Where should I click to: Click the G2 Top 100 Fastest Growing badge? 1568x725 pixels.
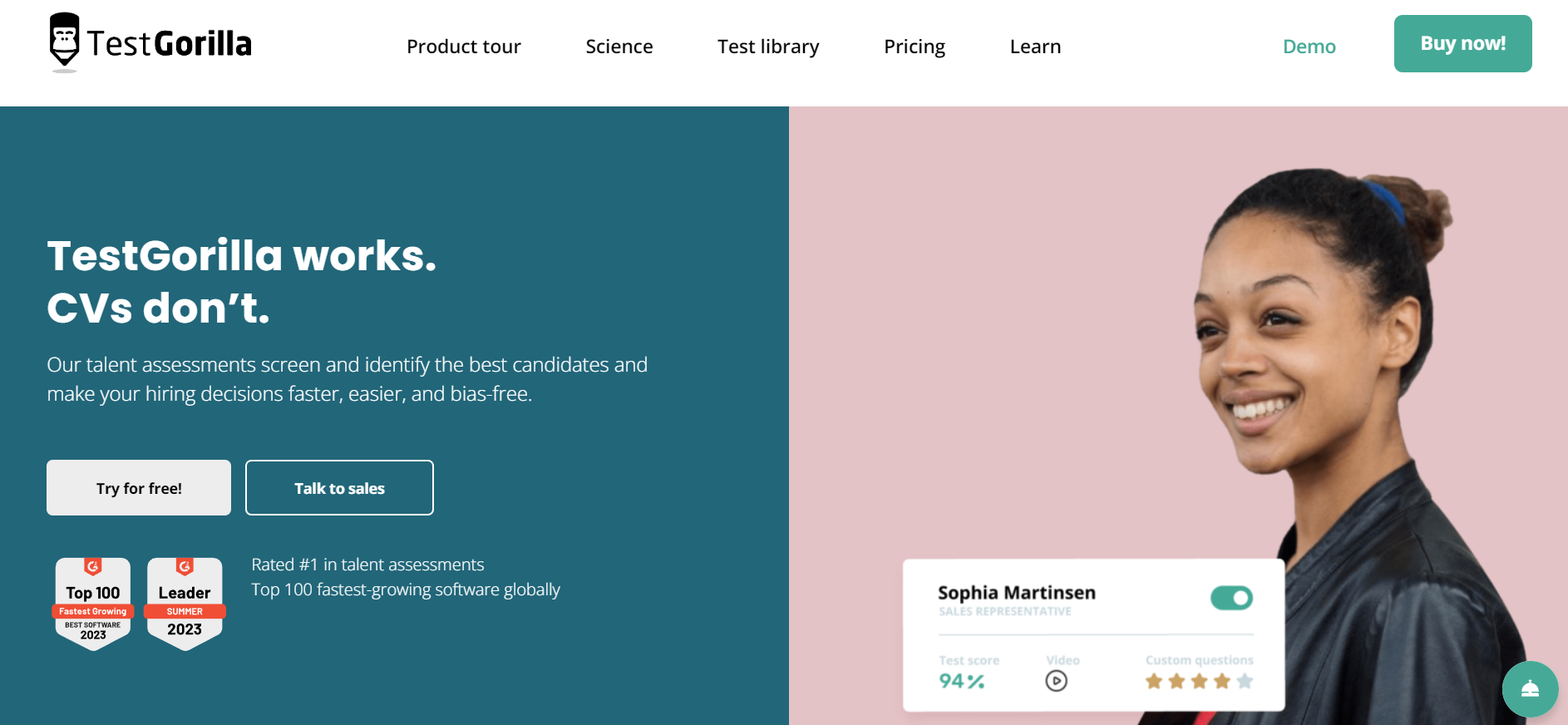(x=93, y=604)
